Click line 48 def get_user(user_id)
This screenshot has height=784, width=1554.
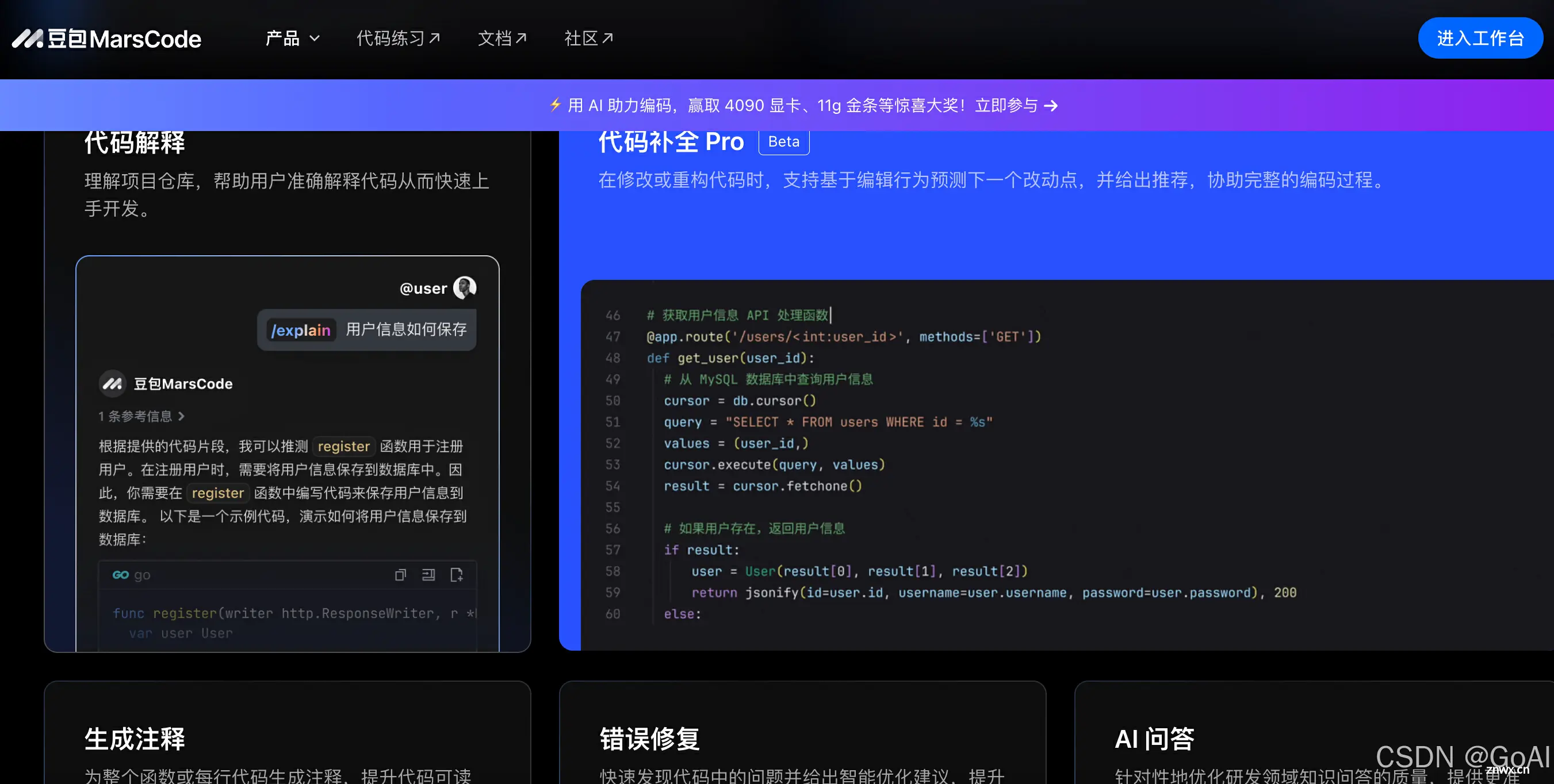click(x=730, y=358)
